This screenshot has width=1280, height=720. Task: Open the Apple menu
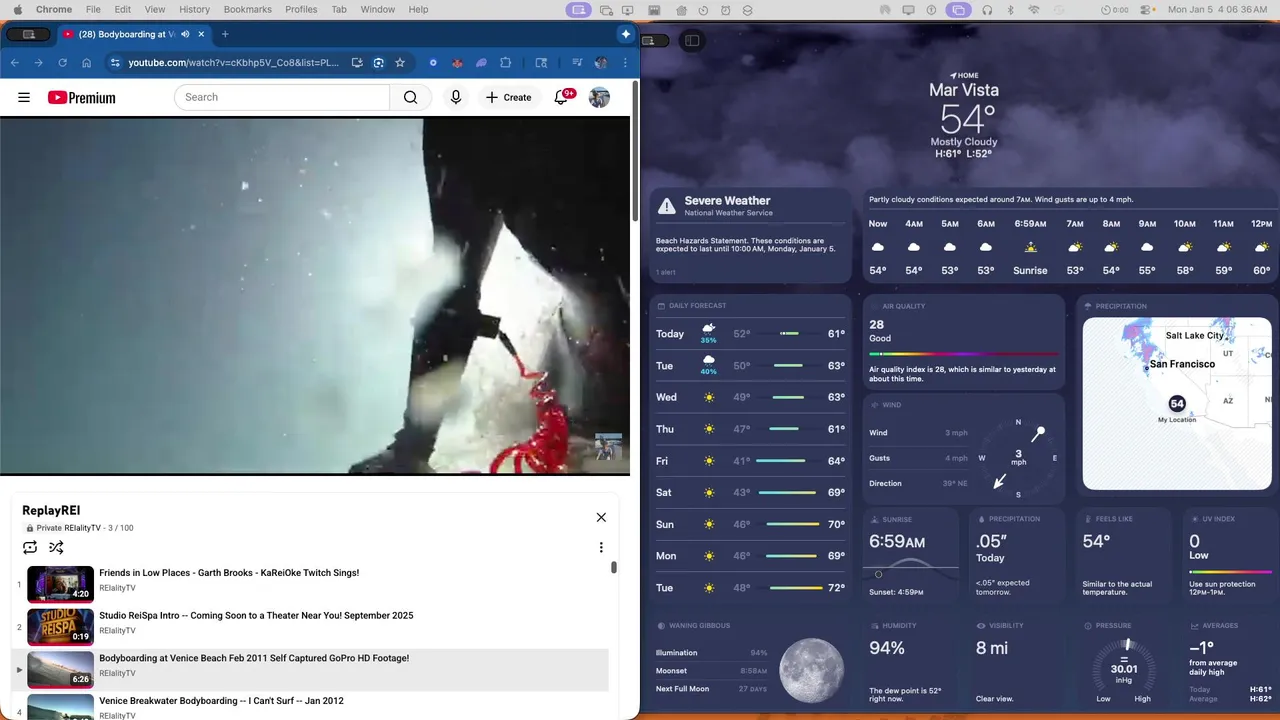coord(16,9)
